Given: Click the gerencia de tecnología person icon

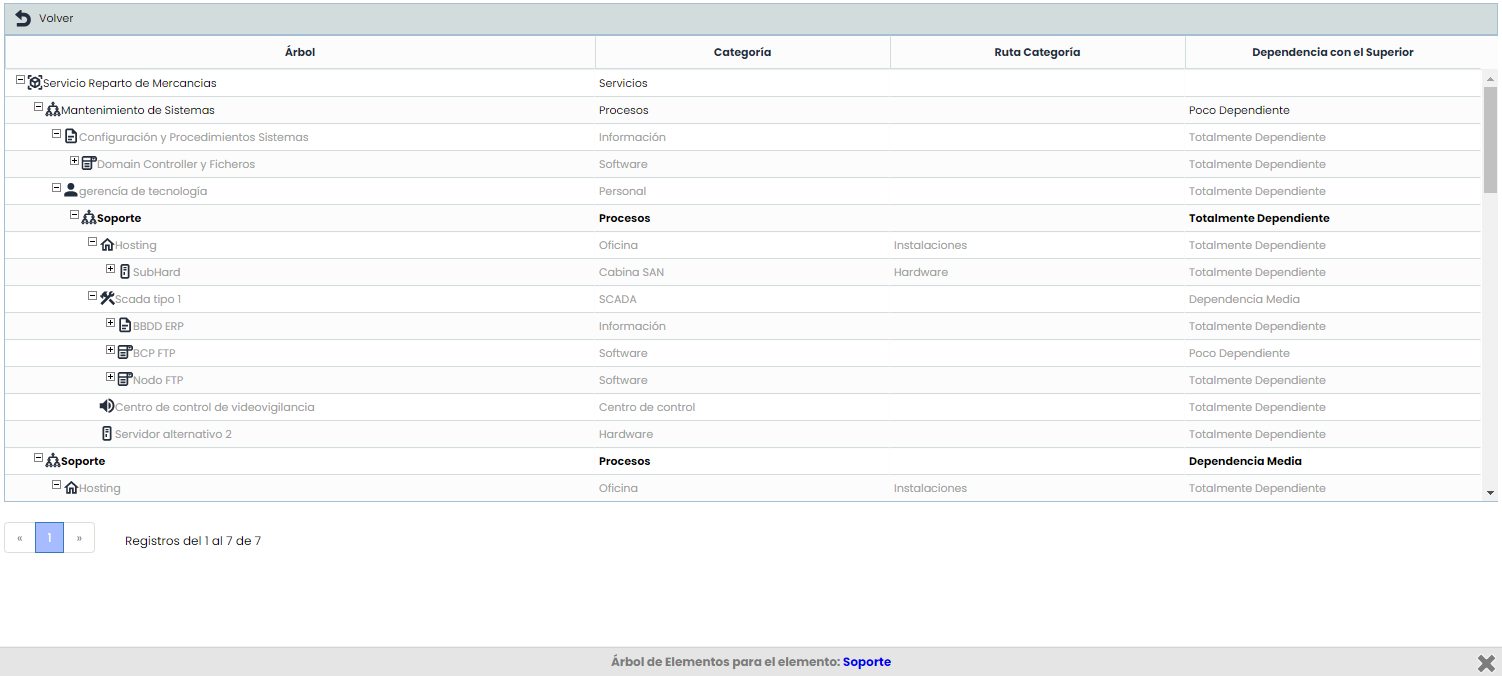Looking at the screenshot, I should (x=71, y=190).
